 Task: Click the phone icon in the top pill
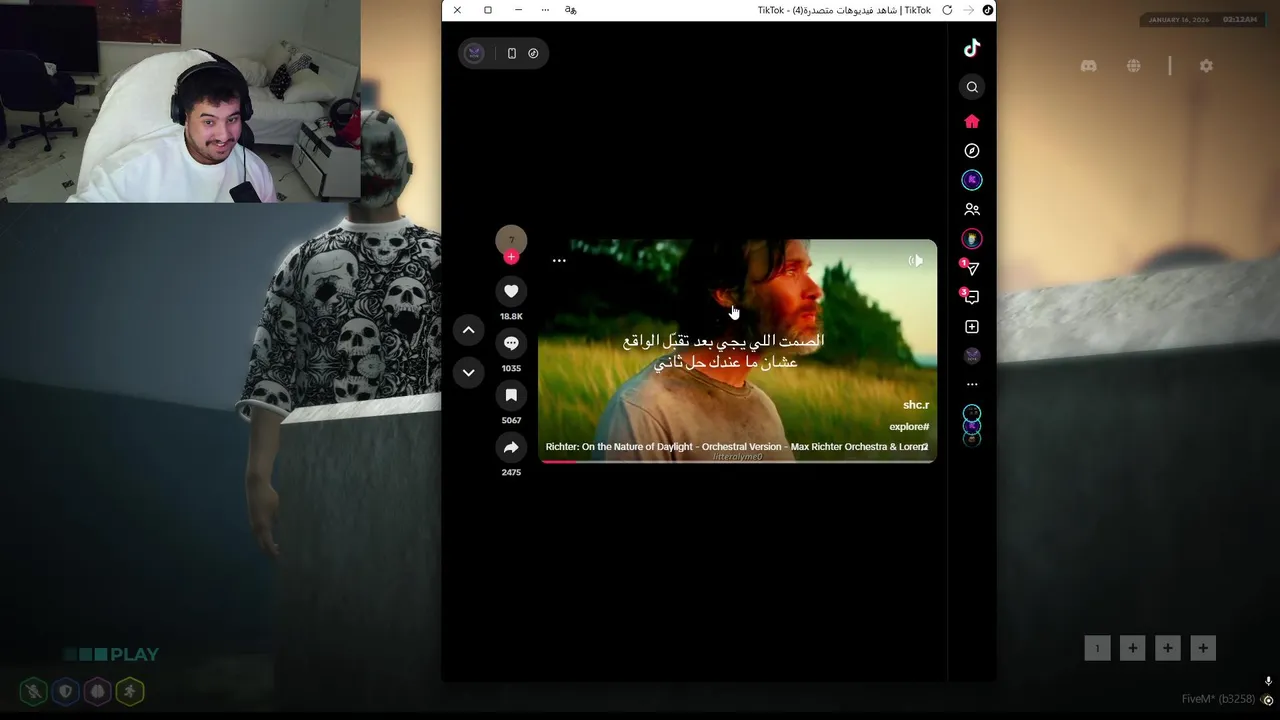512,53
